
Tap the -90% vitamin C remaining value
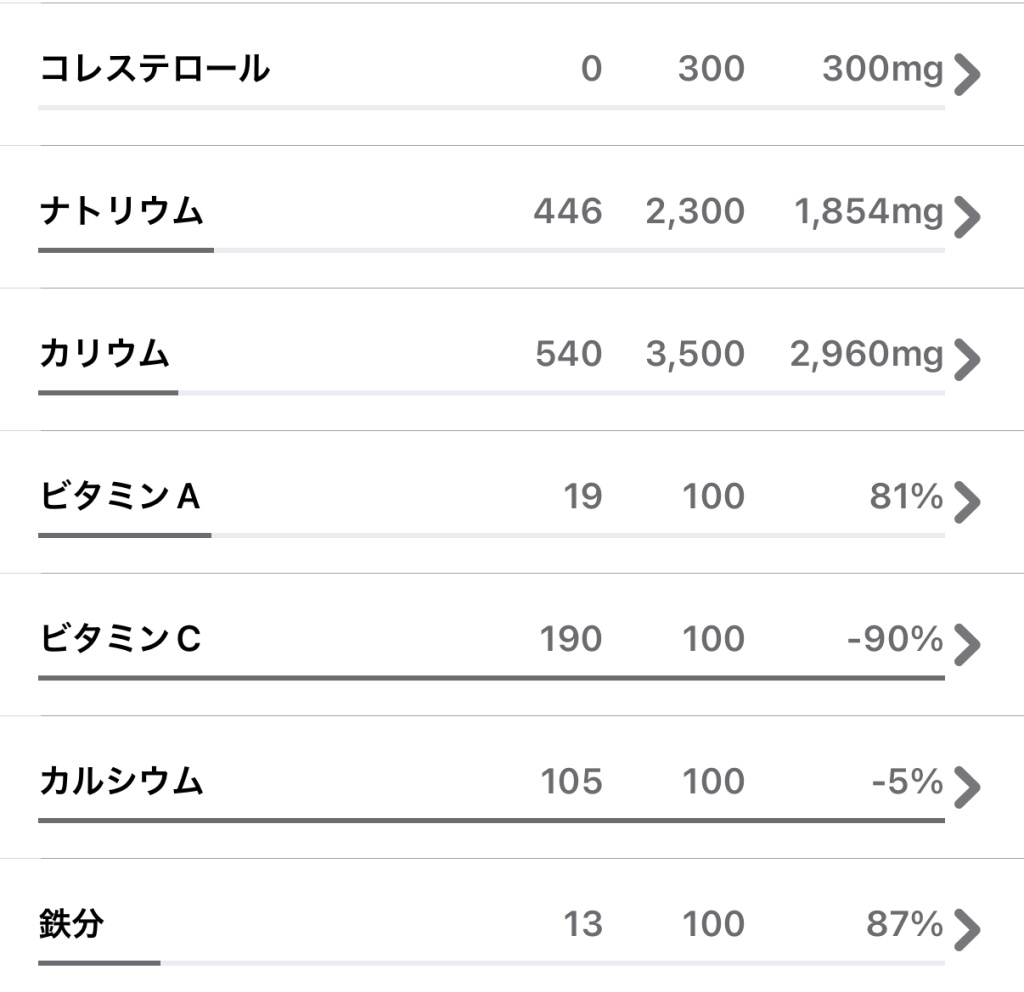tap(894, 639)
